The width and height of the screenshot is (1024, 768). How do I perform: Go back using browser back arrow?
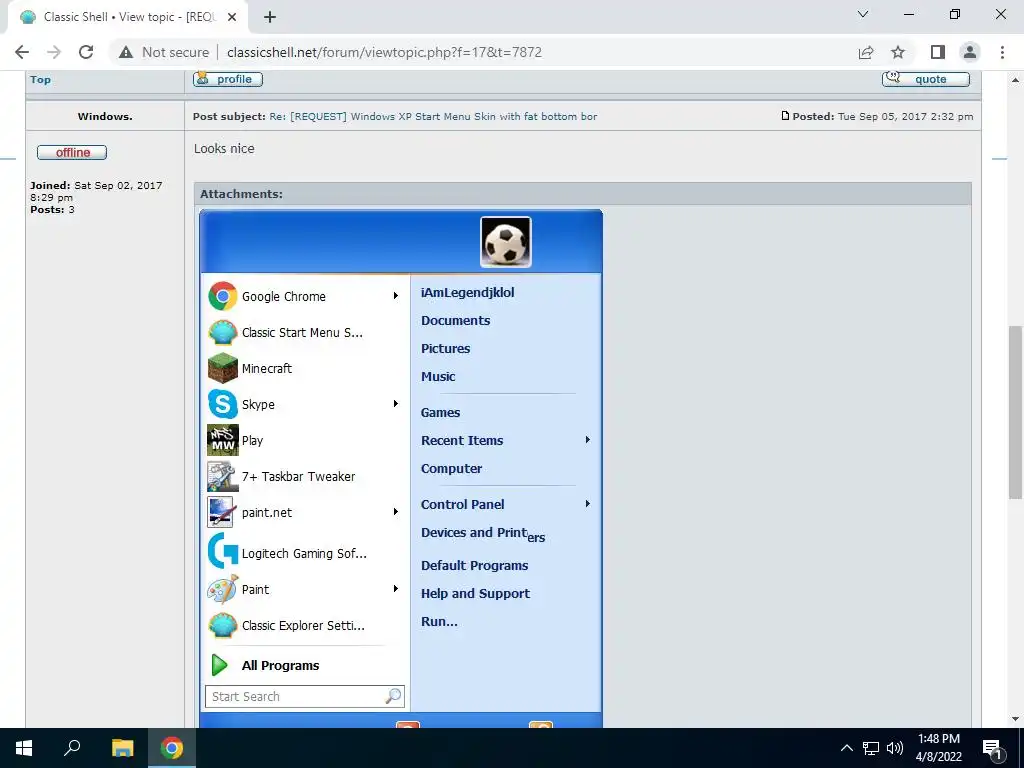pyautogui.click(x=22, y=52)
